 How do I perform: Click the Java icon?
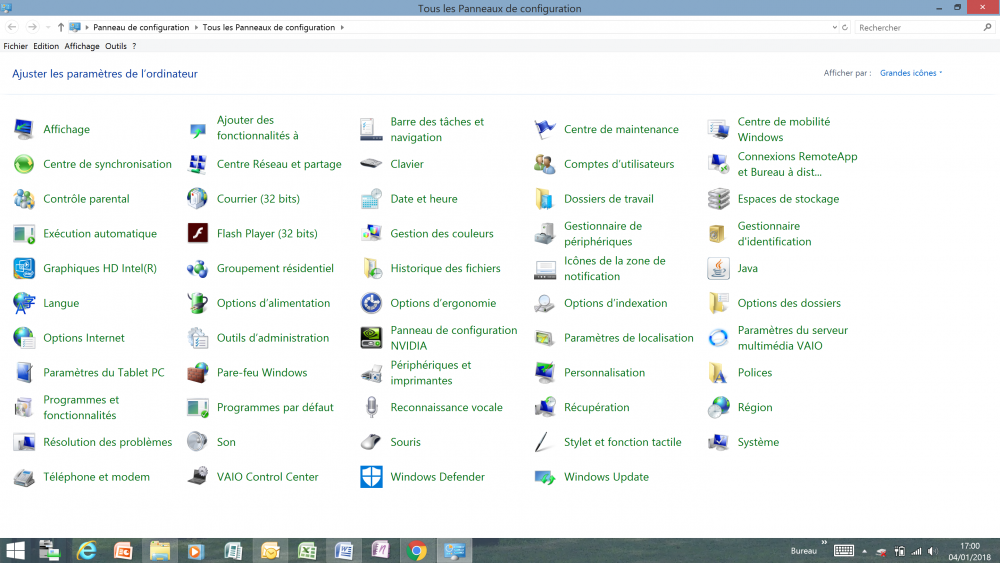[718, 268]
